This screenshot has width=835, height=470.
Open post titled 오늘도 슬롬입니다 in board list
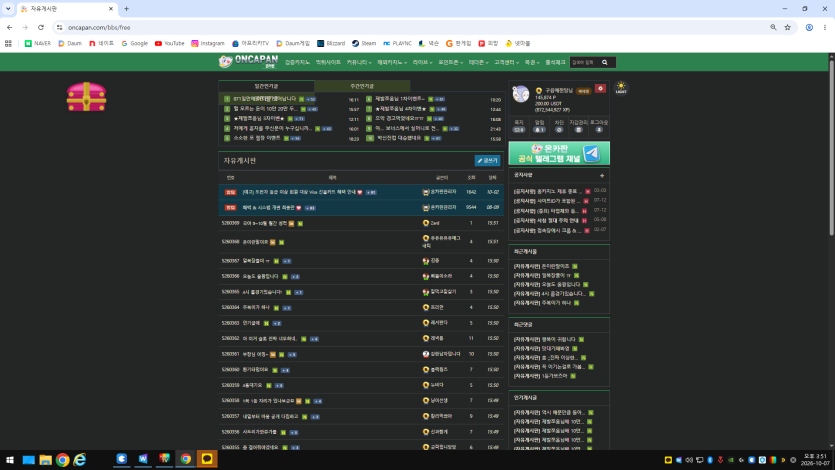click(x=260, y=276)
